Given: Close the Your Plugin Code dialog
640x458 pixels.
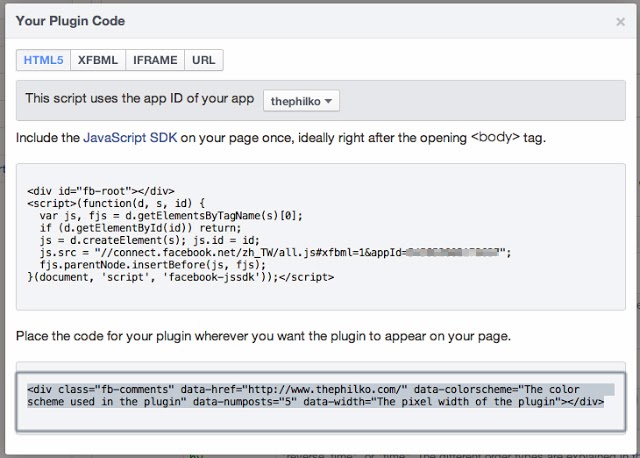Looking at the screenshot, I should 620,22.
